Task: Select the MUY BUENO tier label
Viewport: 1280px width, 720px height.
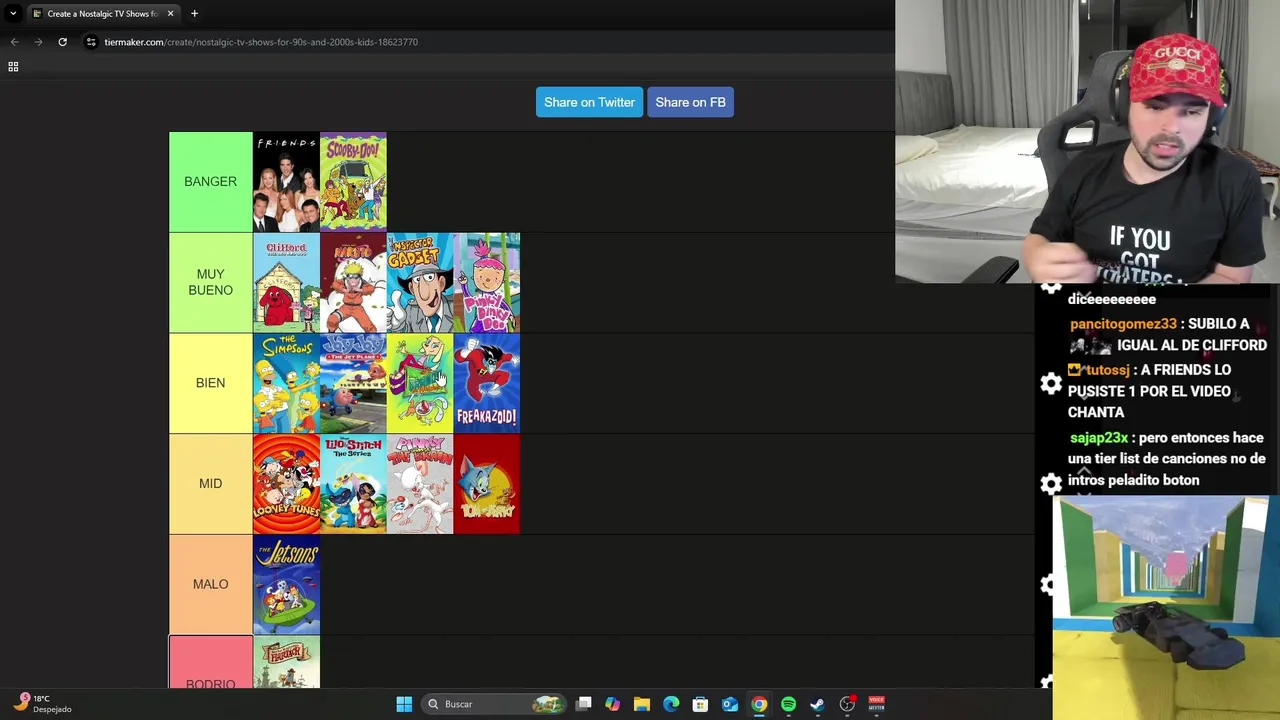Action: click(210, 282)
